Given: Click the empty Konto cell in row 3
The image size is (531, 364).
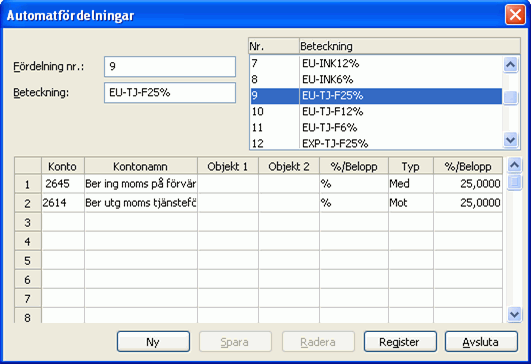Looking at the screenshot, I should coord(63,222).
